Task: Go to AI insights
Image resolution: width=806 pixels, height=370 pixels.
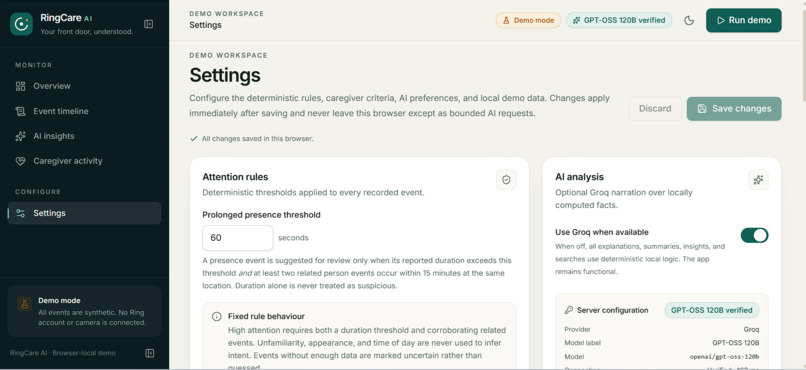Action: (84, 136)
